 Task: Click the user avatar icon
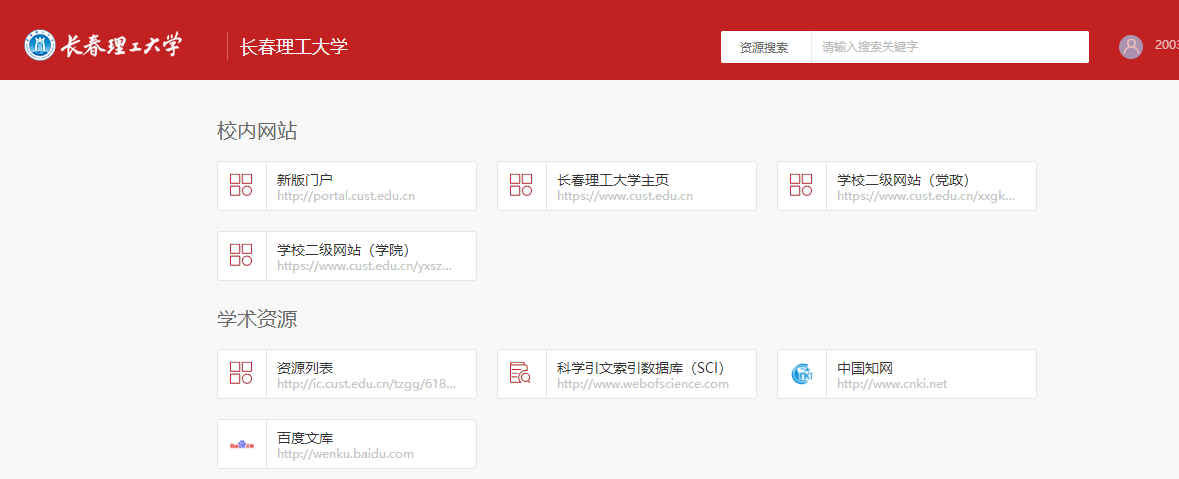(1130, 47)
